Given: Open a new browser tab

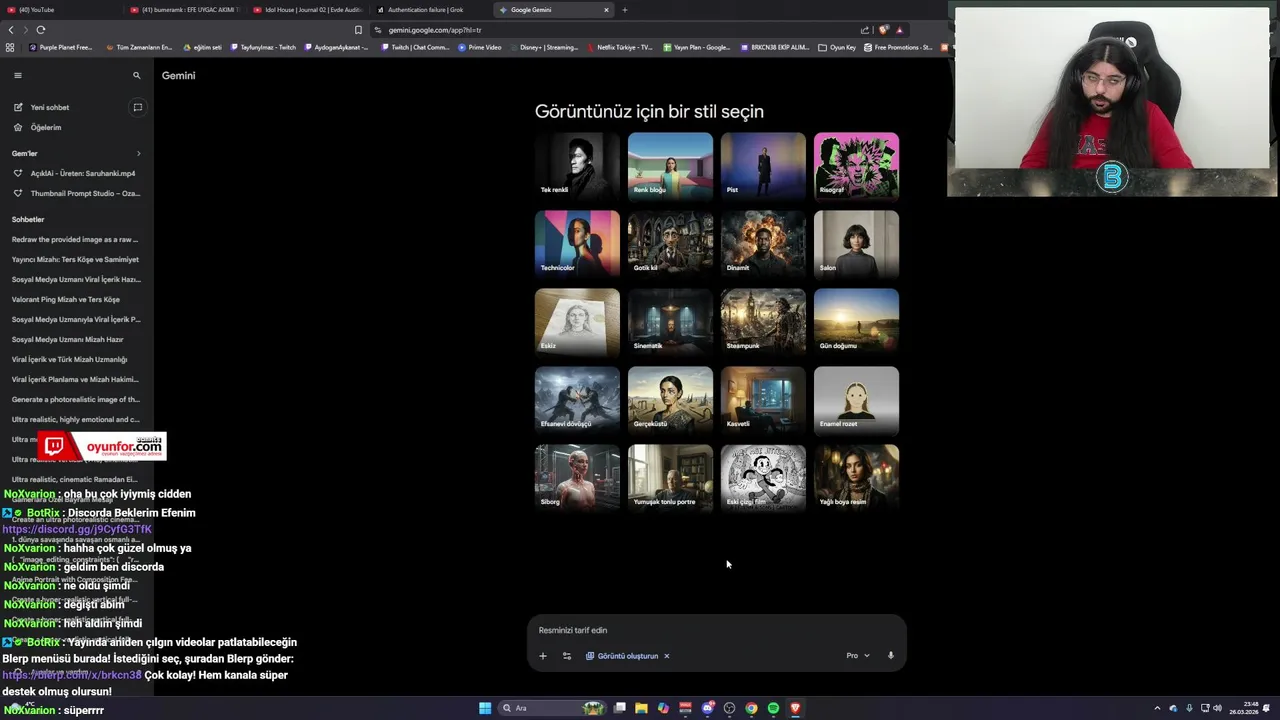Looking at the screenshot, I should coord(625,10).
